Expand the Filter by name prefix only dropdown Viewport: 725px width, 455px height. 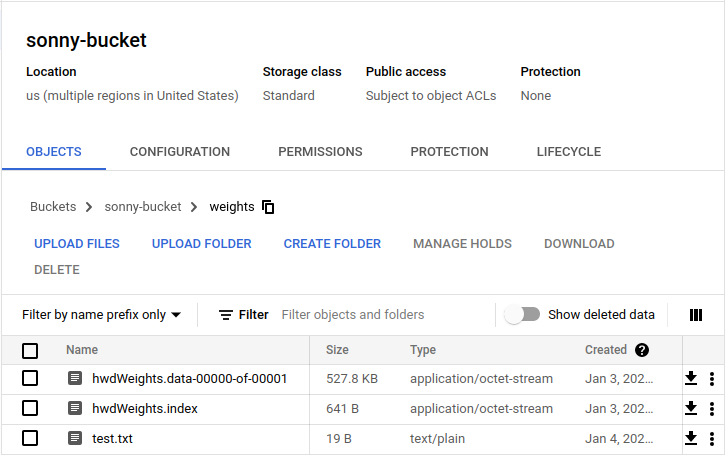[x=102, y=314]
